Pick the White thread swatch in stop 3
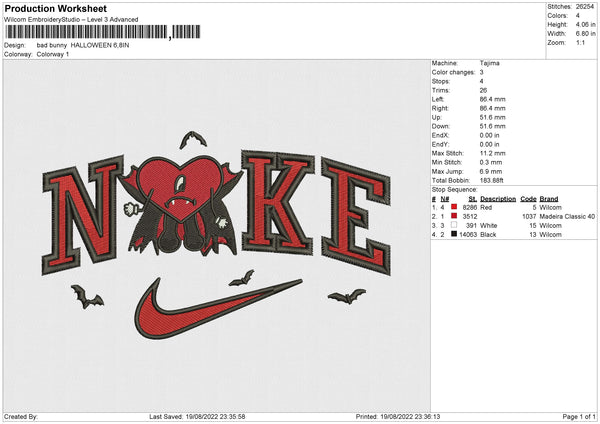600x424 pixels. 454,225
